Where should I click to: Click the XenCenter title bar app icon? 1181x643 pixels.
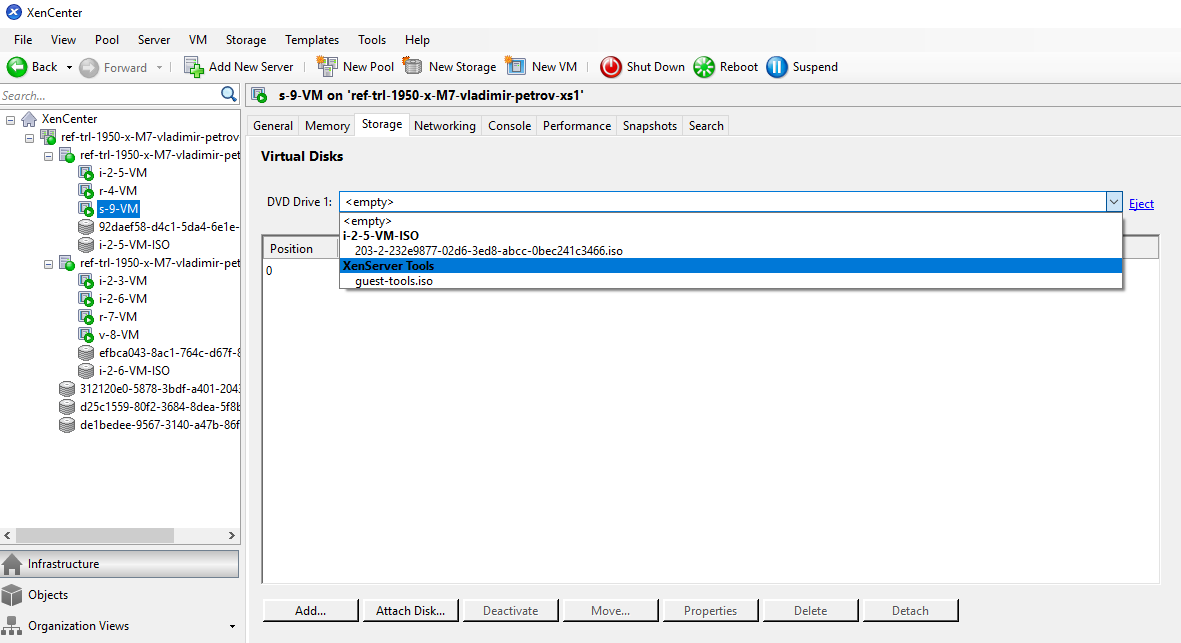(14, 13)
